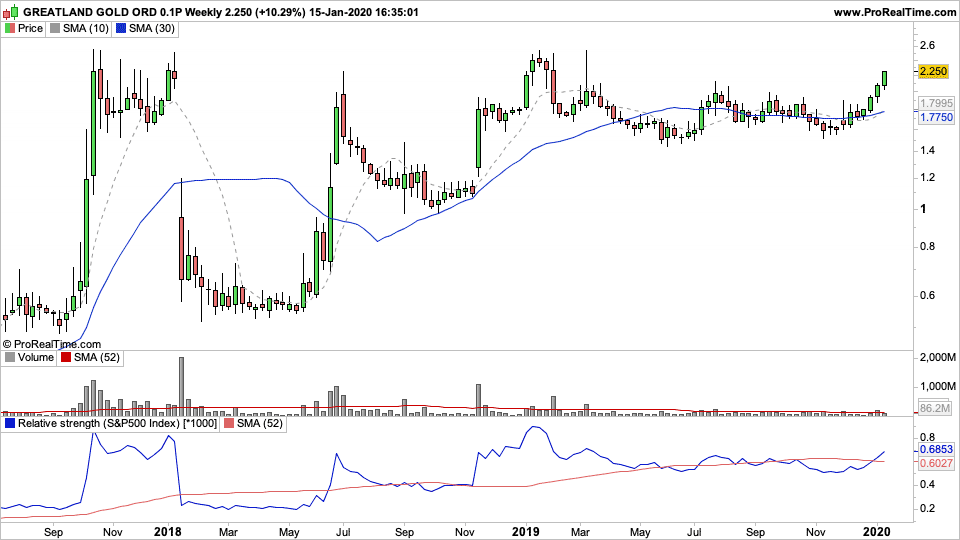Click the 2018 label on the time axis
This screenshot has height=540, width=960.
[x=168, y=531]
